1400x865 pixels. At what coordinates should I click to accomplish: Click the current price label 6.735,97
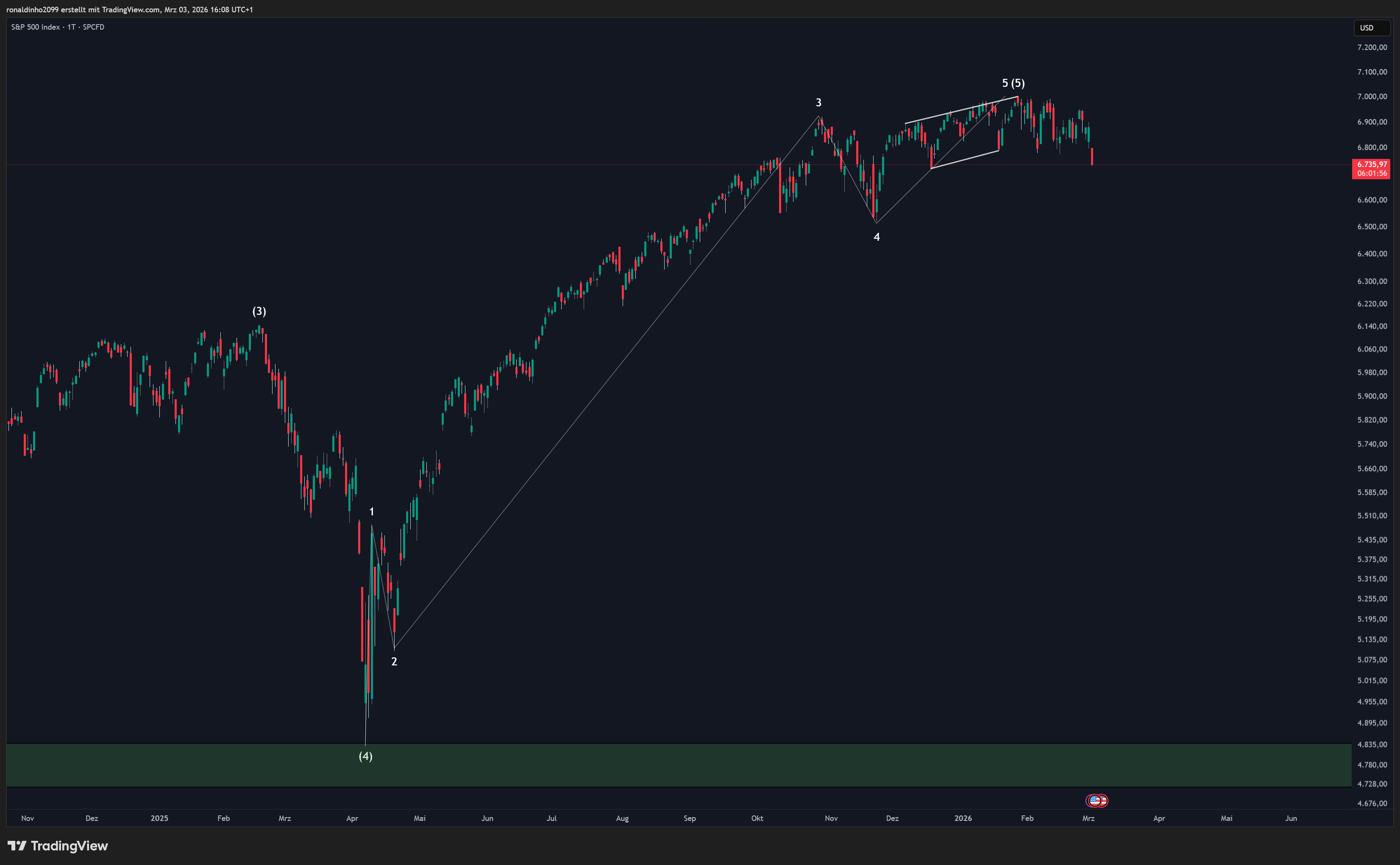pos(1372,164)
